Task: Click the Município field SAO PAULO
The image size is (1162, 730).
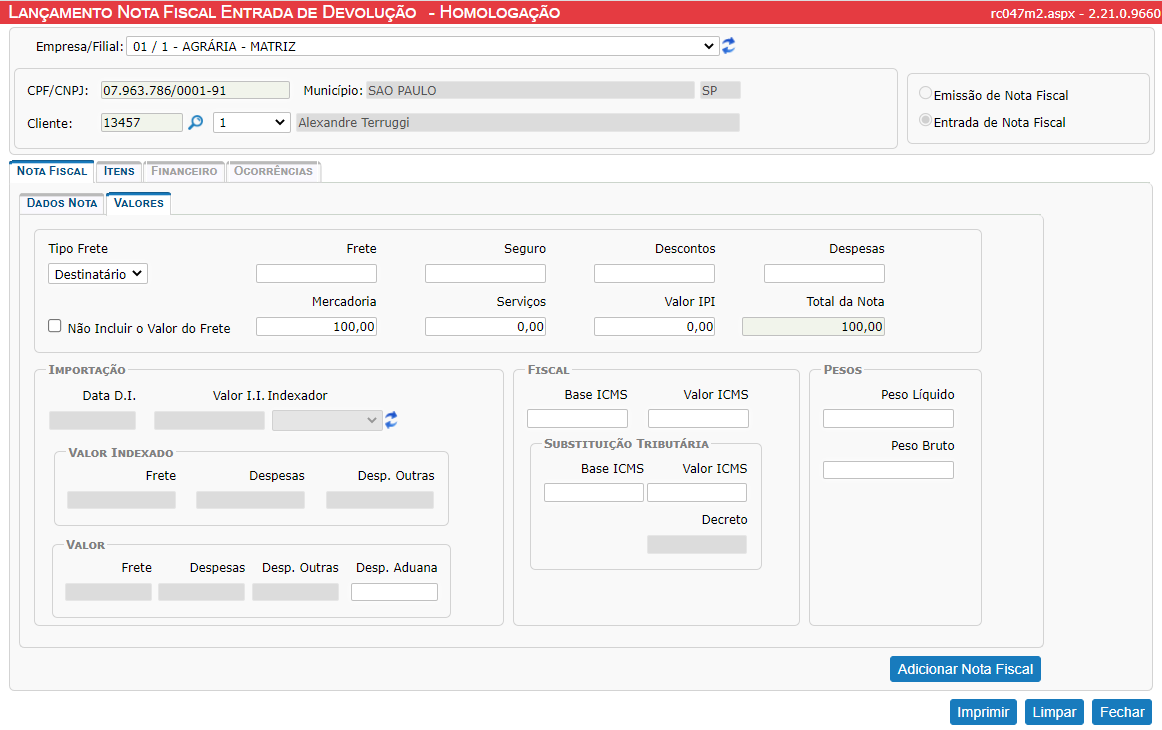Action: (530, 90)
